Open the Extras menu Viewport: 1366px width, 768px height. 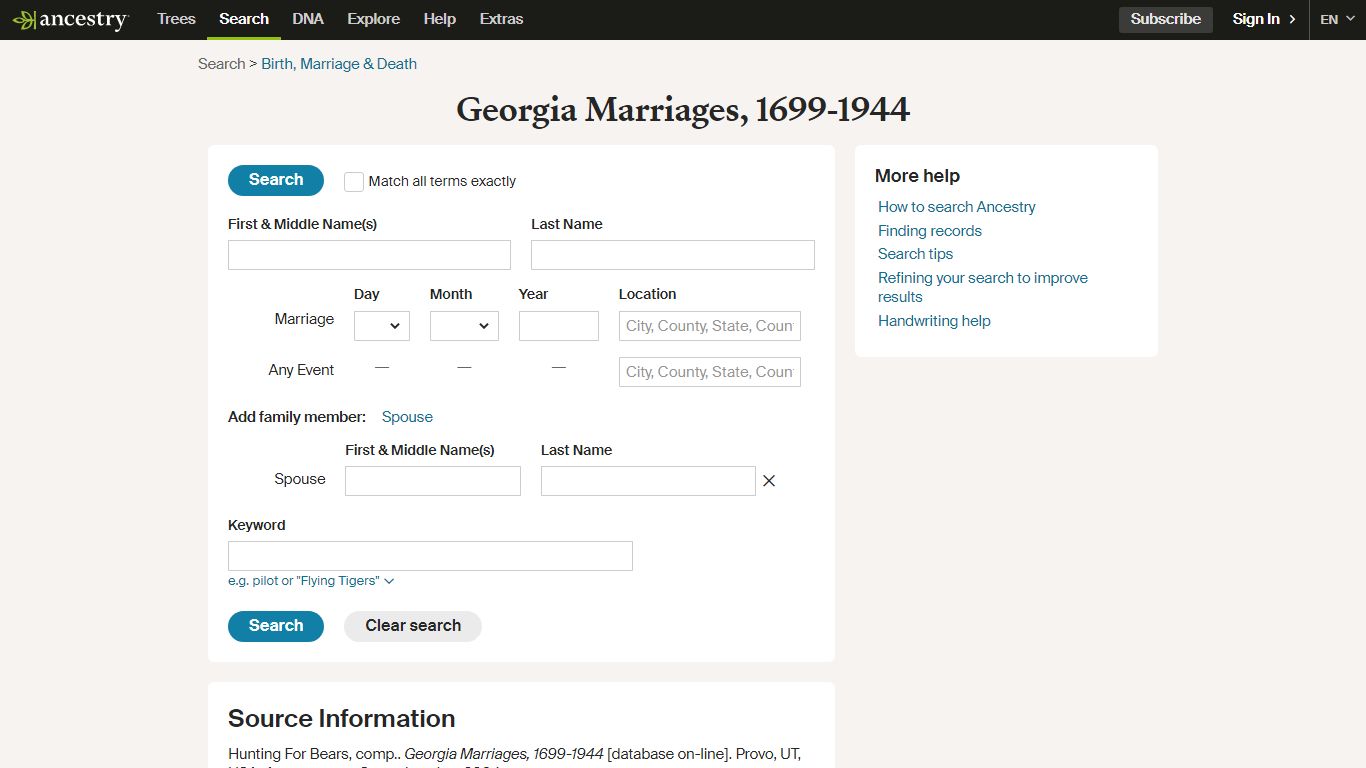pyautogui.click(x=501, y=19)
